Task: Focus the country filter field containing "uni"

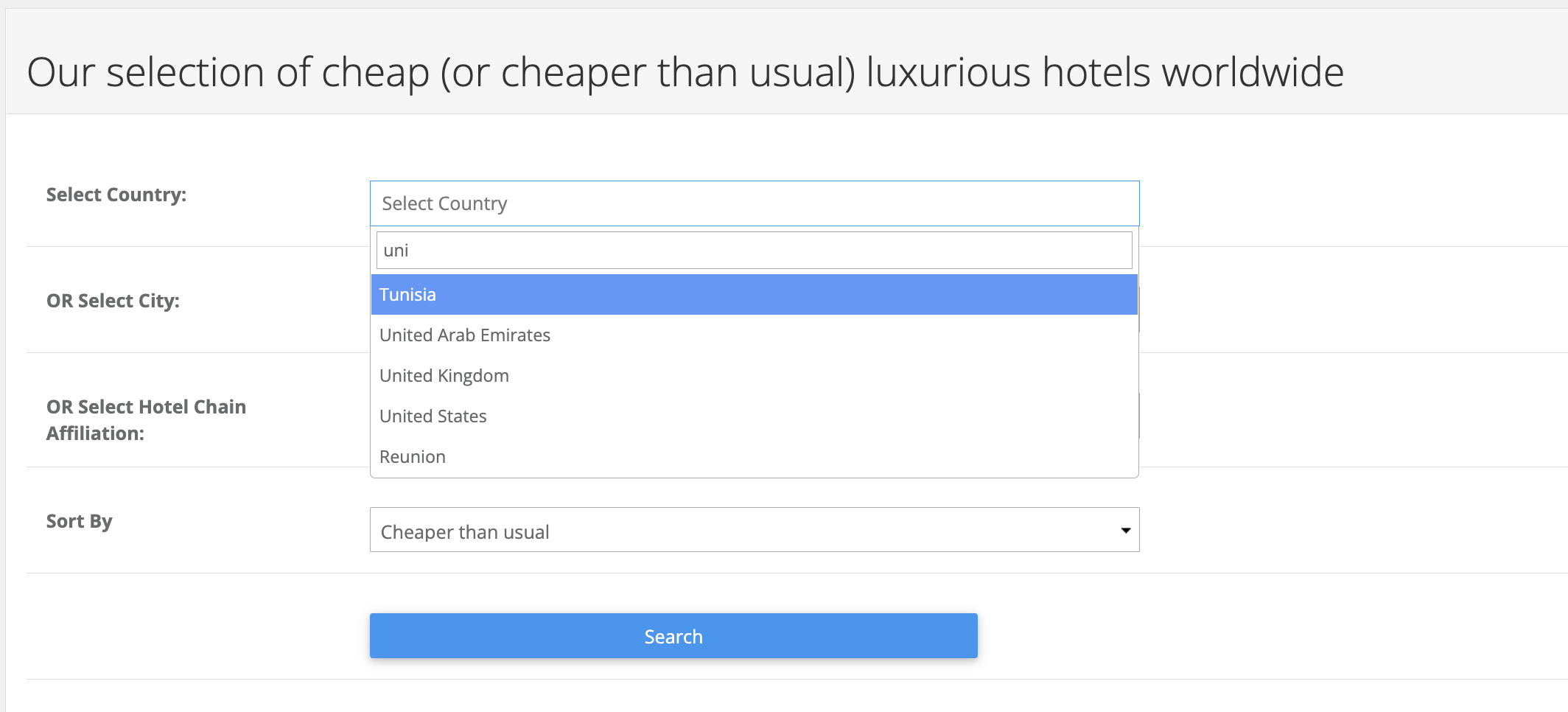Action: click(x=755, y=251)
